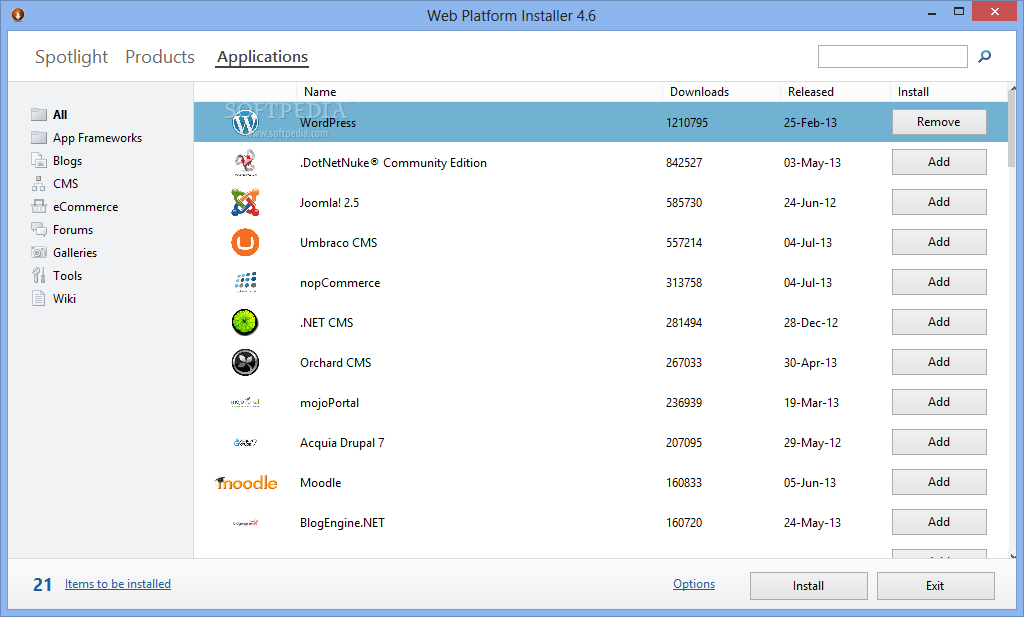Add nopCommerce to install list
This screenshot has width=1024, height=617.
939,282
